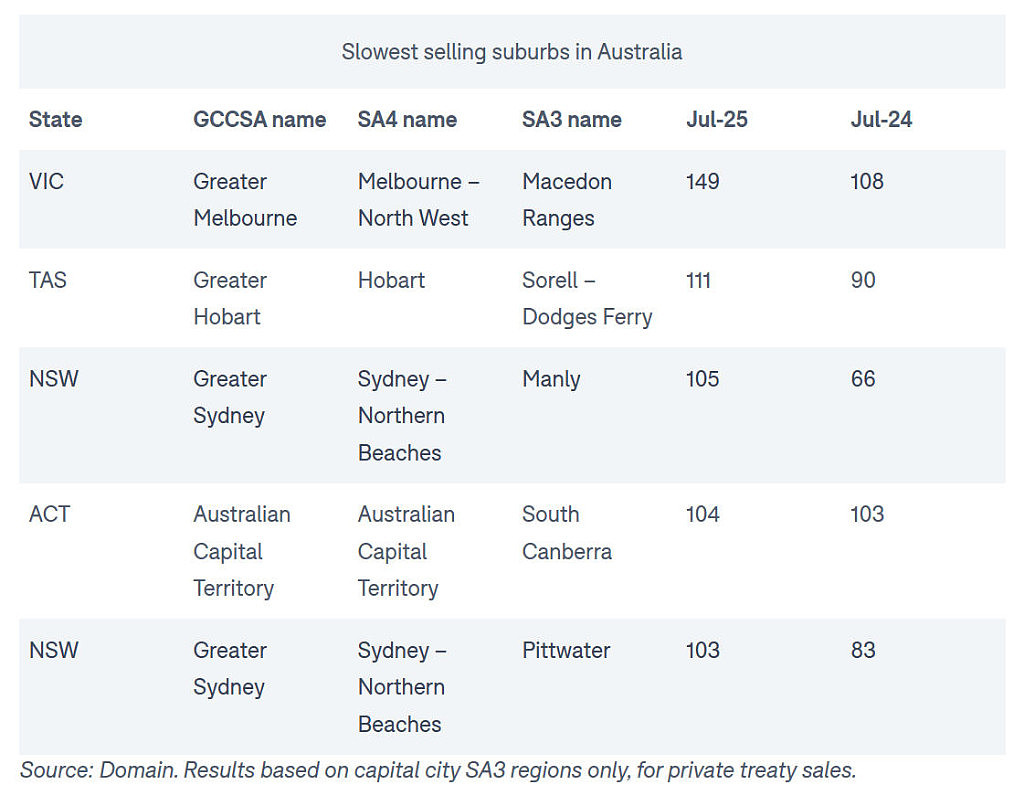This screenshot has height=806, width=1024.
Task: Click the table title Slowest selling suburbs
Action: (x=511, y=52)
